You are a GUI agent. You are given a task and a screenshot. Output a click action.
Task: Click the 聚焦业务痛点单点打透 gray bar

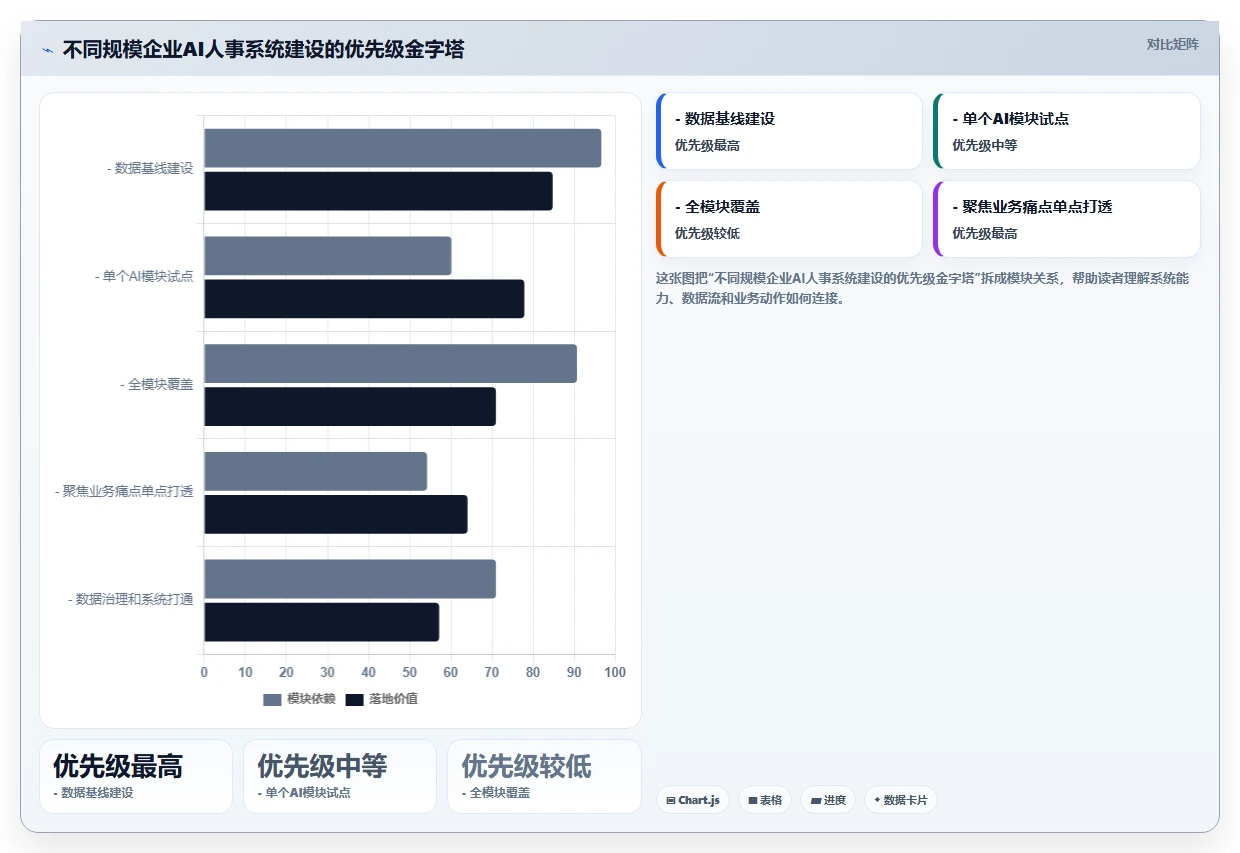[x=316, y=471]
